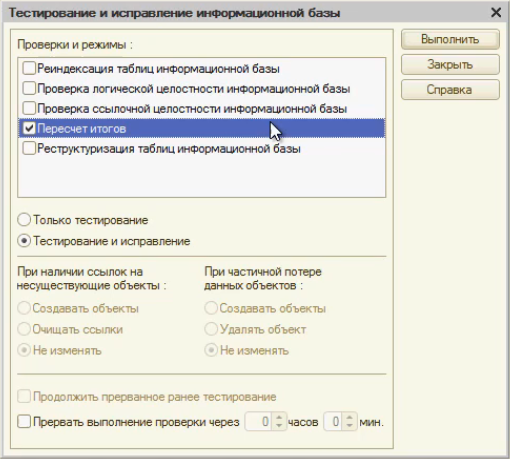The height and width of the screenshot is (459, 510).
Task: Click the Закрыть button
Action: (450, 64)
